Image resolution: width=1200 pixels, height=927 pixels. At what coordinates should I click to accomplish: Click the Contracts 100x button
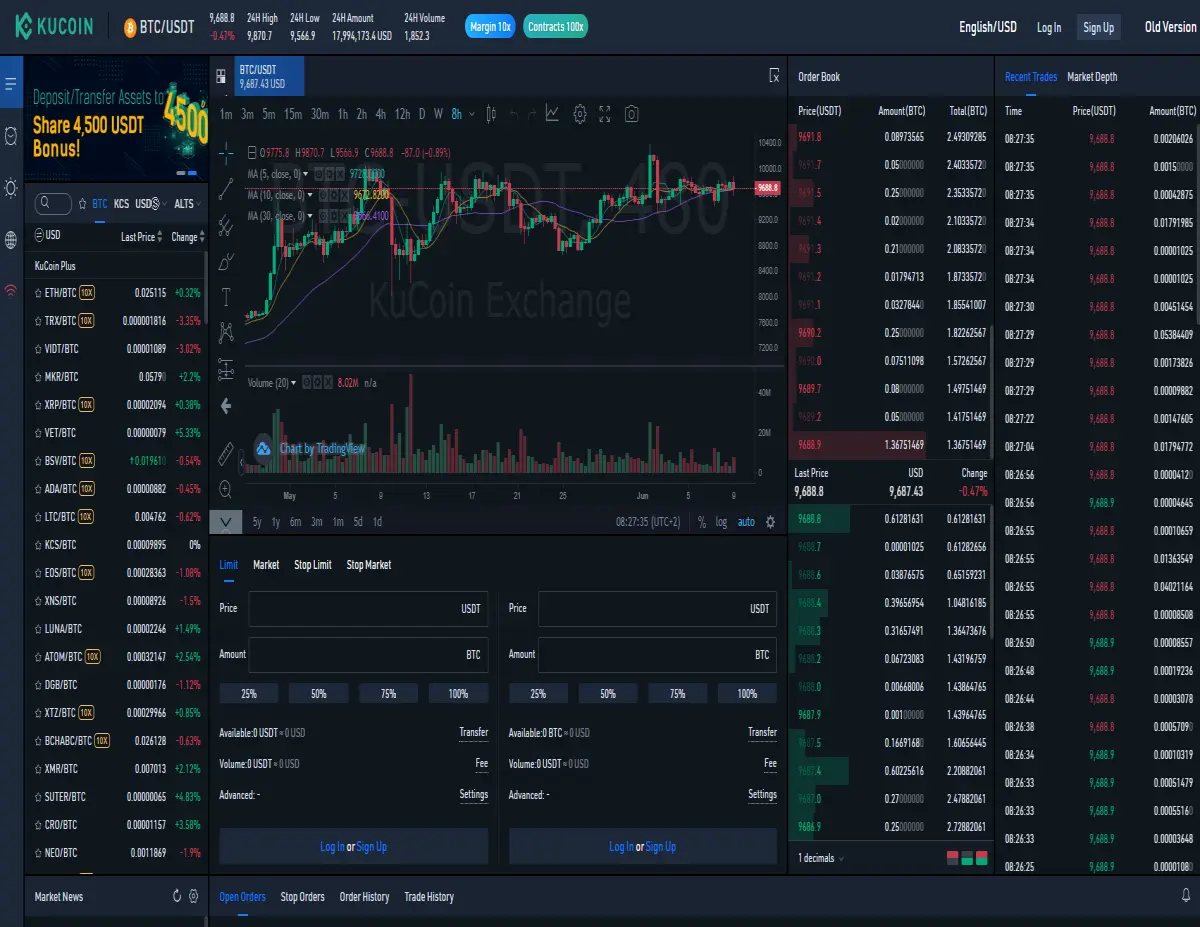[x=555, y=27]
